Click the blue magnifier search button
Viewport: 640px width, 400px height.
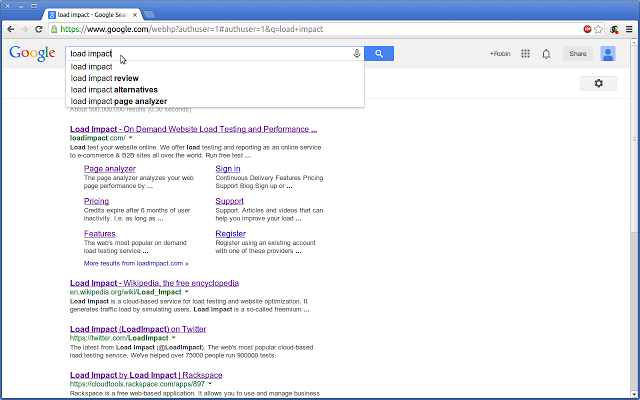coord(379,53)
